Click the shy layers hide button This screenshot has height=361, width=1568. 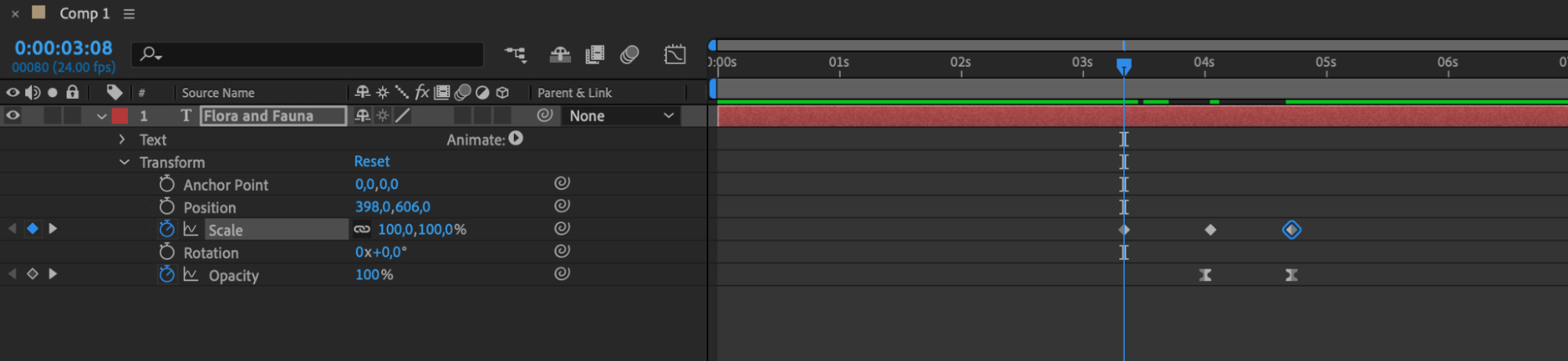click(x=559, y=54)
